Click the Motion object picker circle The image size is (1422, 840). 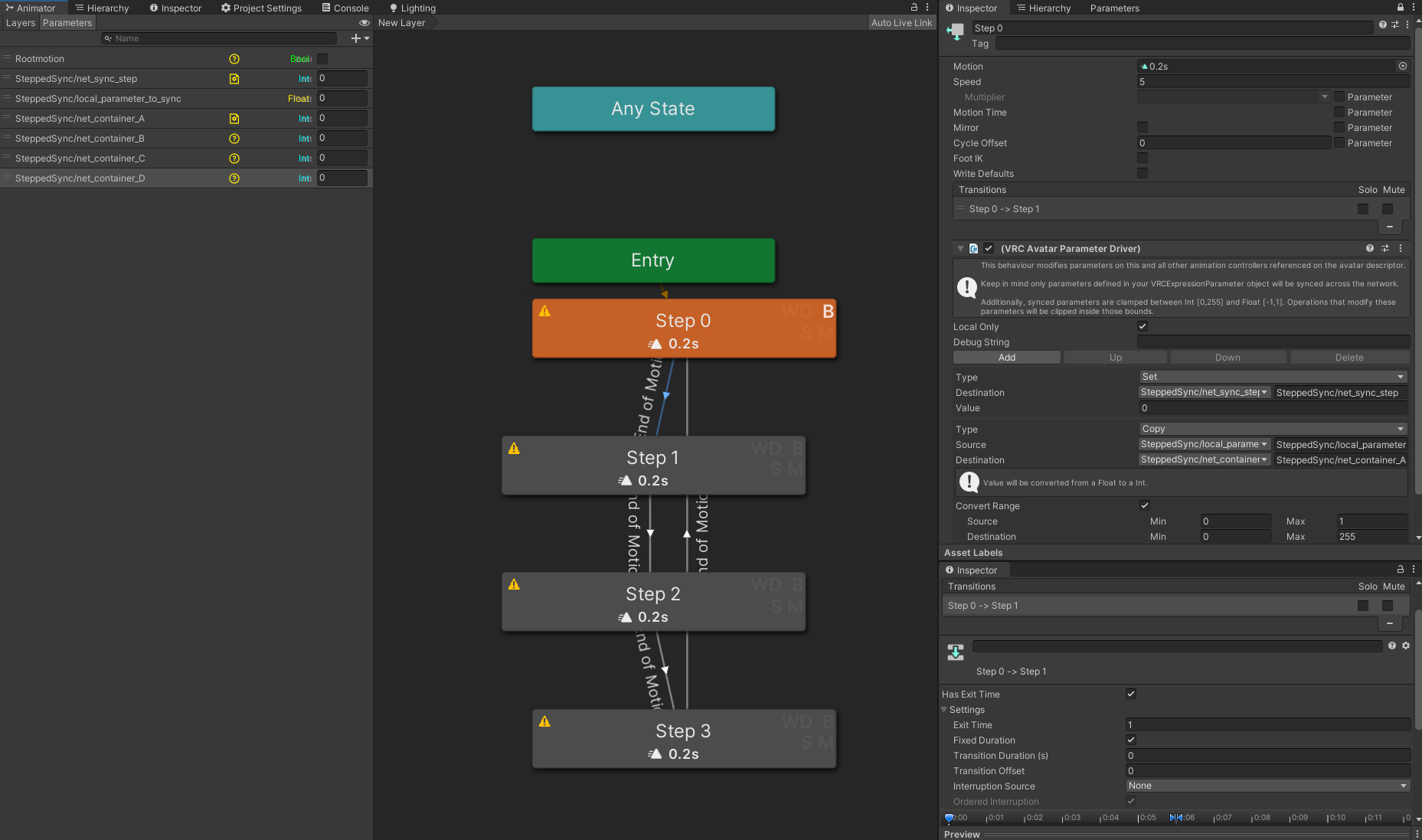1403,66
